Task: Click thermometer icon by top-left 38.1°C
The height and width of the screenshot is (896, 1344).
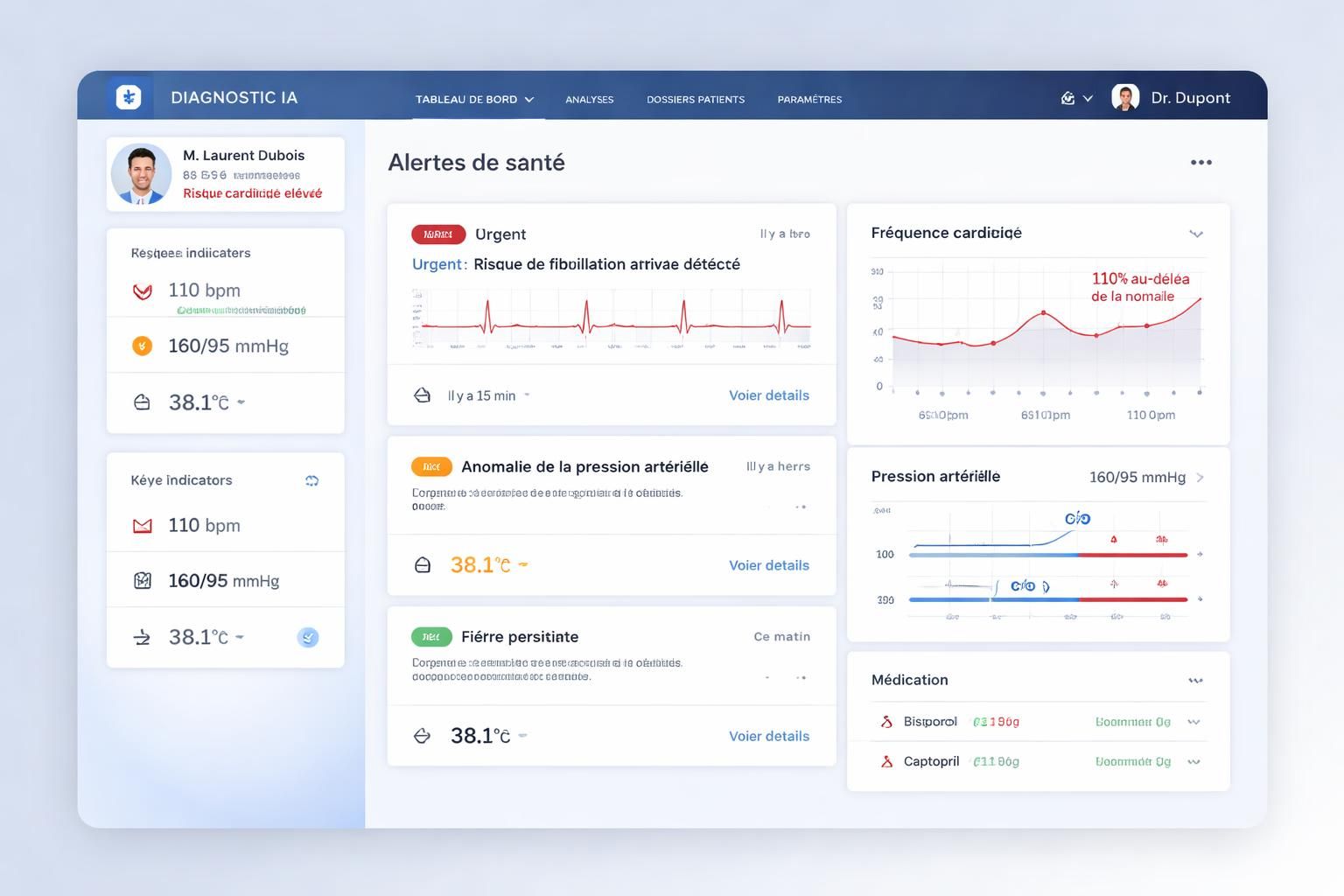Action: coord(142,402)
